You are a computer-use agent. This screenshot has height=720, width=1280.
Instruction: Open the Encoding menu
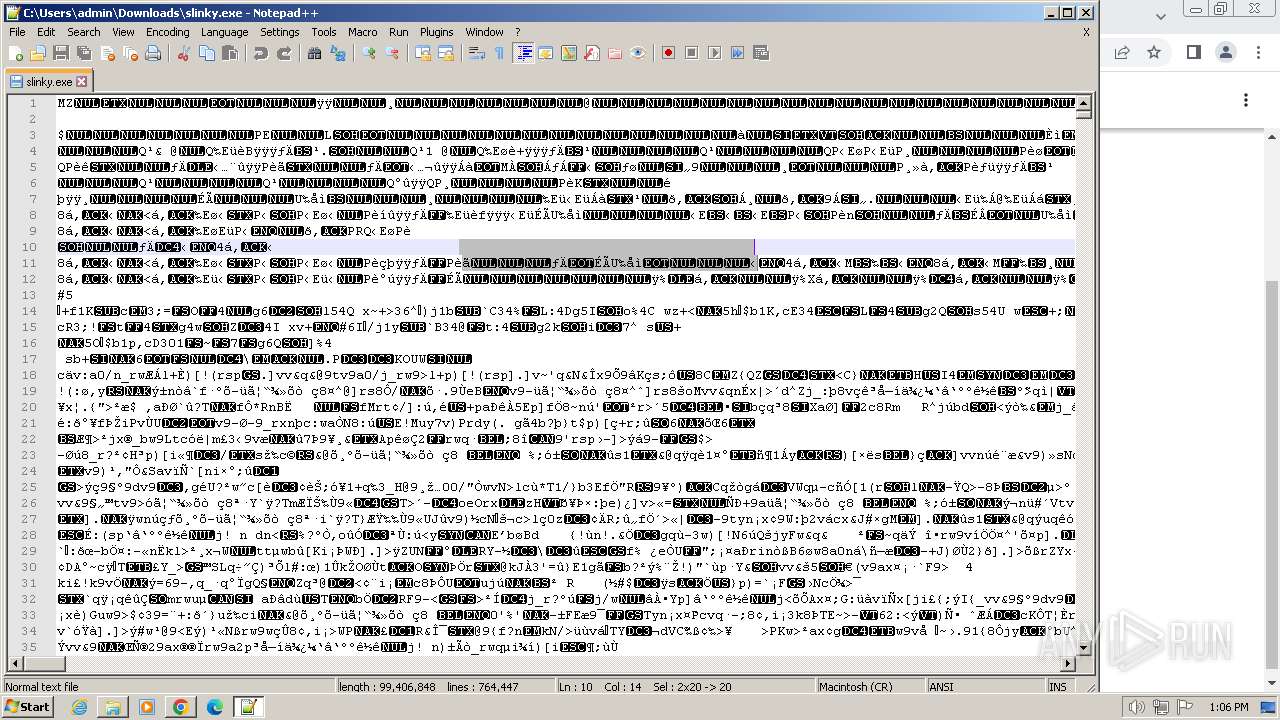pos(167,32)
